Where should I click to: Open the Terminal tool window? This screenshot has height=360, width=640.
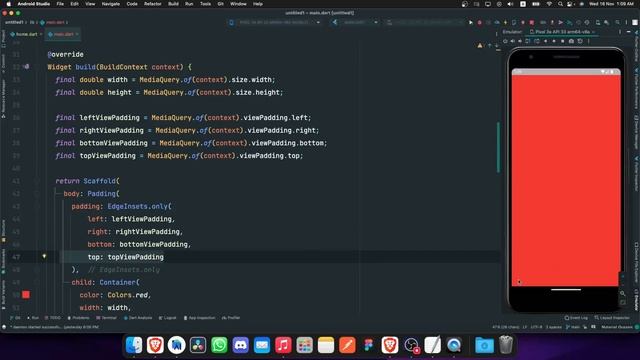point(107,318)
